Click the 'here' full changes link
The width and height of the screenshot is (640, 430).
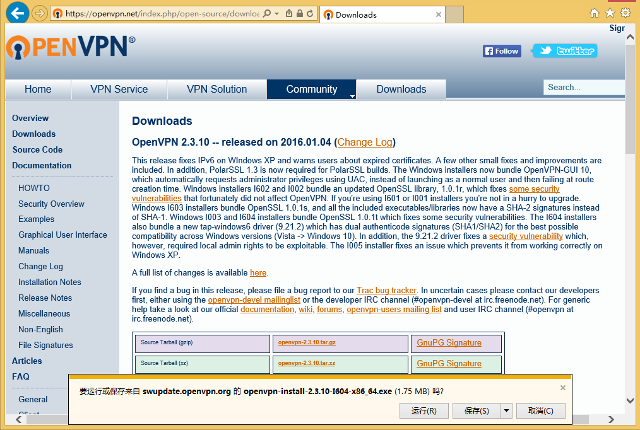click(258, 273)
